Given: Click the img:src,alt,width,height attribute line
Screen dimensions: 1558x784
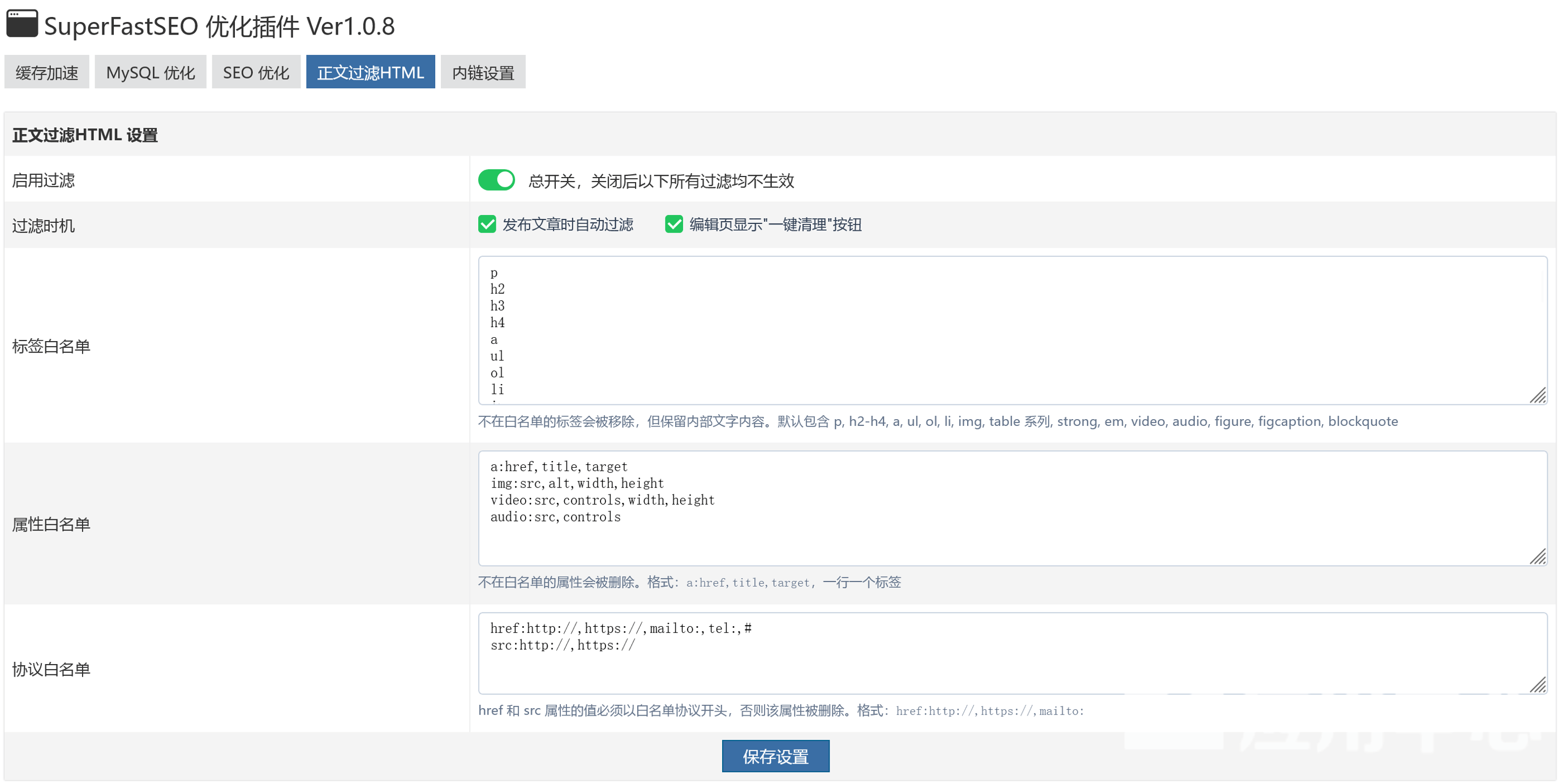Looking at the screenshot, I should [577, 484].
